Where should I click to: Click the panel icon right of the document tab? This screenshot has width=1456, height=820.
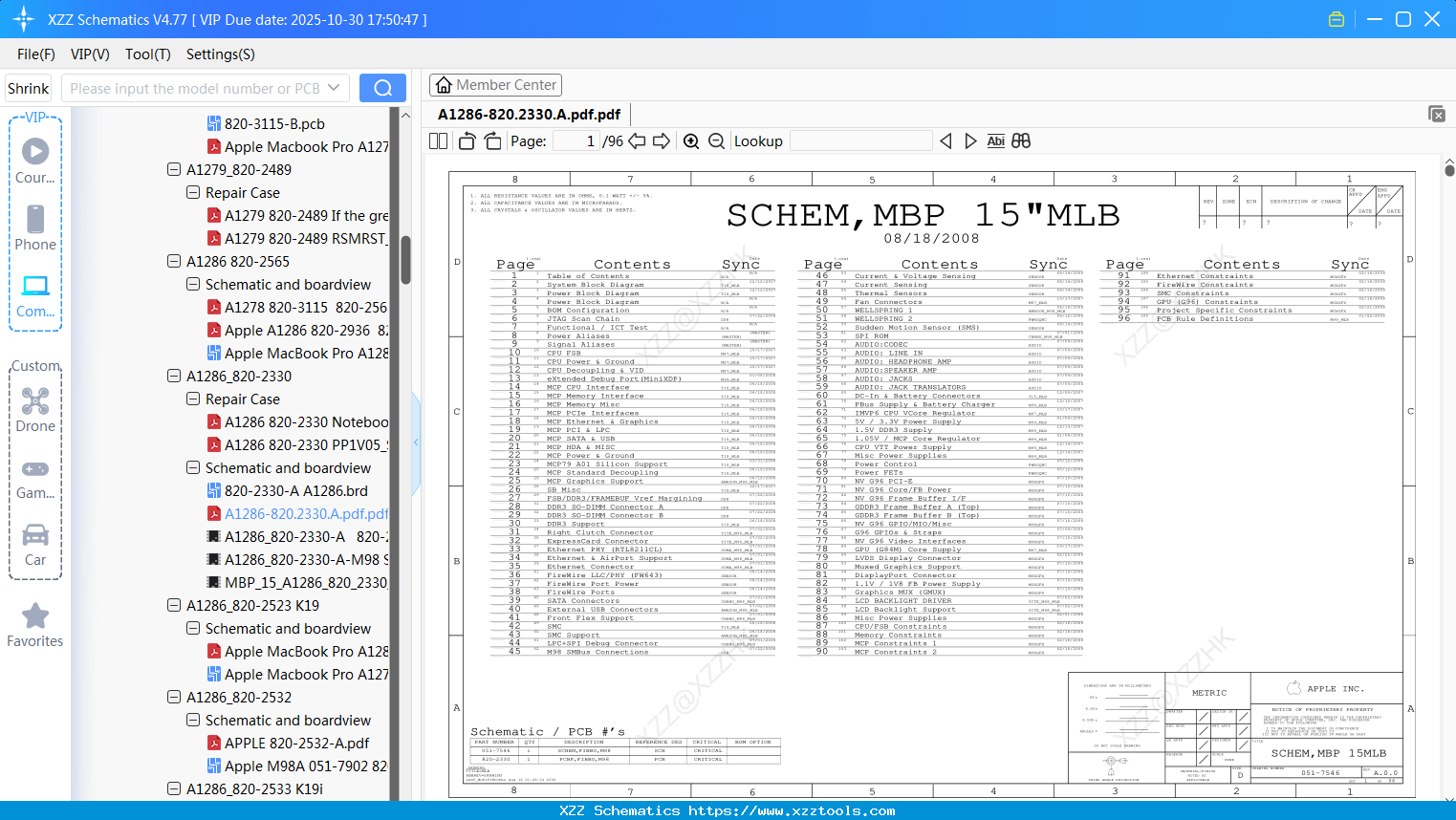pyautogui.click(x=1437, y=114)
